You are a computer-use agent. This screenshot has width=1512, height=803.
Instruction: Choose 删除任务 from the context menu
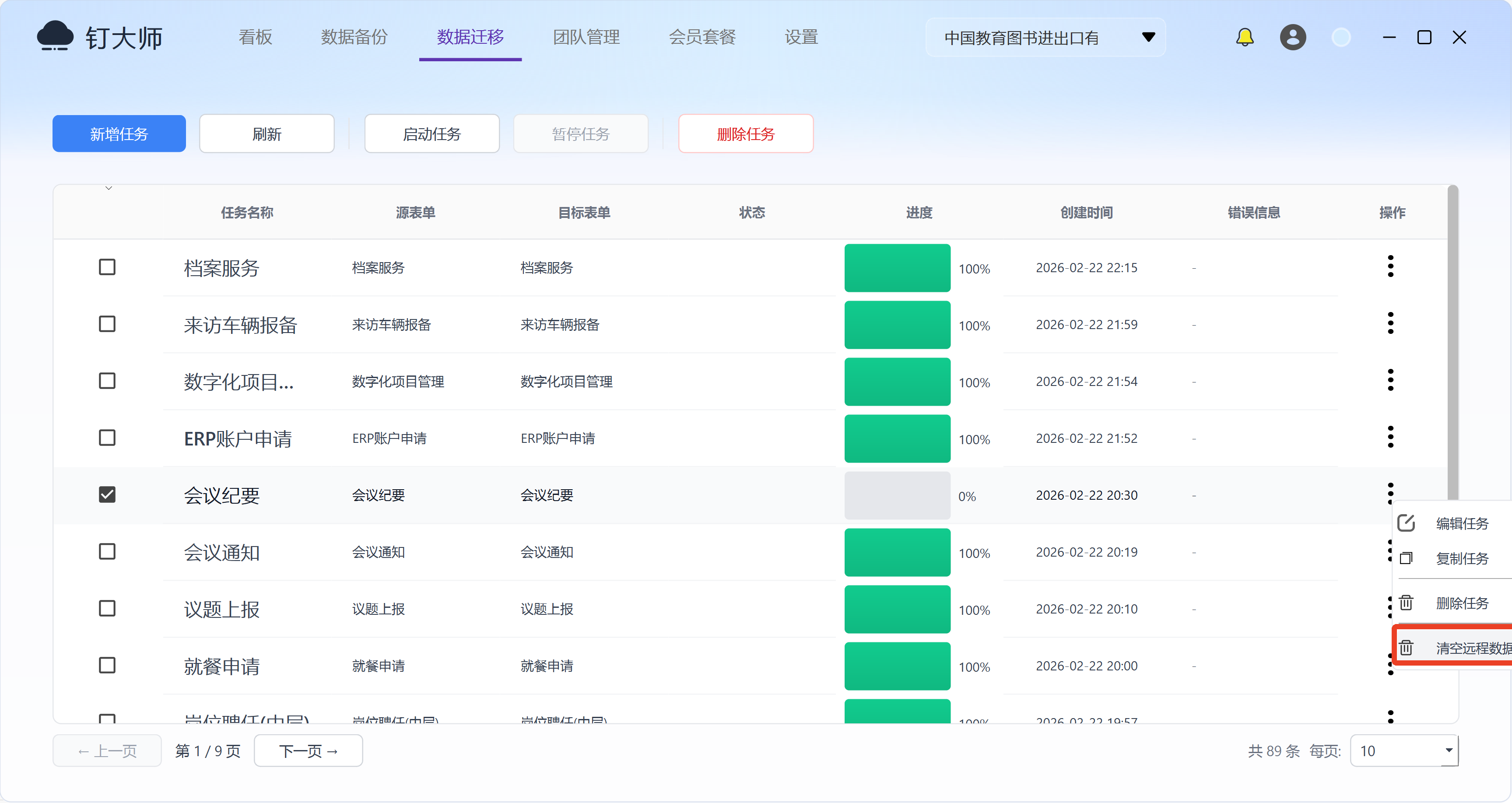(1452, 603)
